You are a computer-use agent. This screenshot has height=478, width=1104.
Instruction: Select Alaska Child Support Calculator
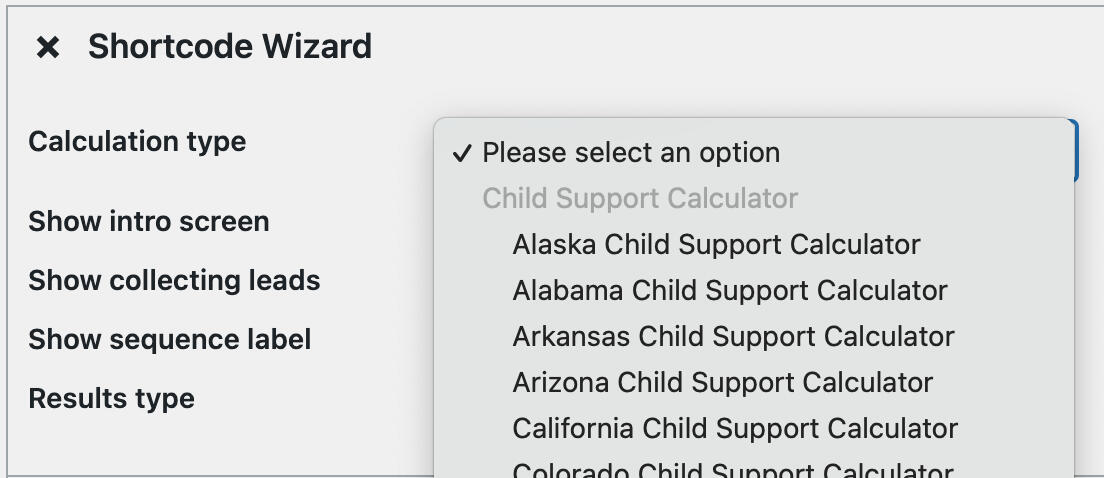click(716, 244)
